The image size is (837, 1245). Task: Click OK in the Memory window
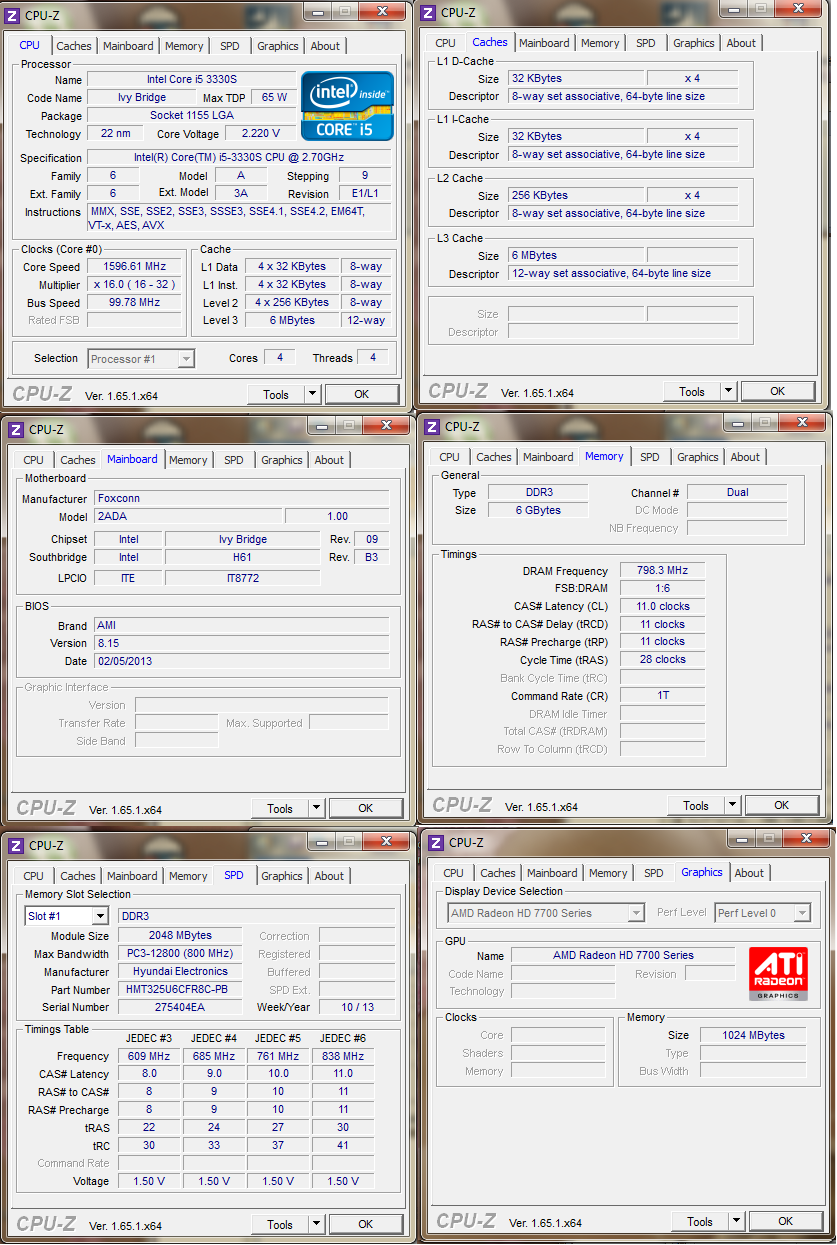coord(781,806)
